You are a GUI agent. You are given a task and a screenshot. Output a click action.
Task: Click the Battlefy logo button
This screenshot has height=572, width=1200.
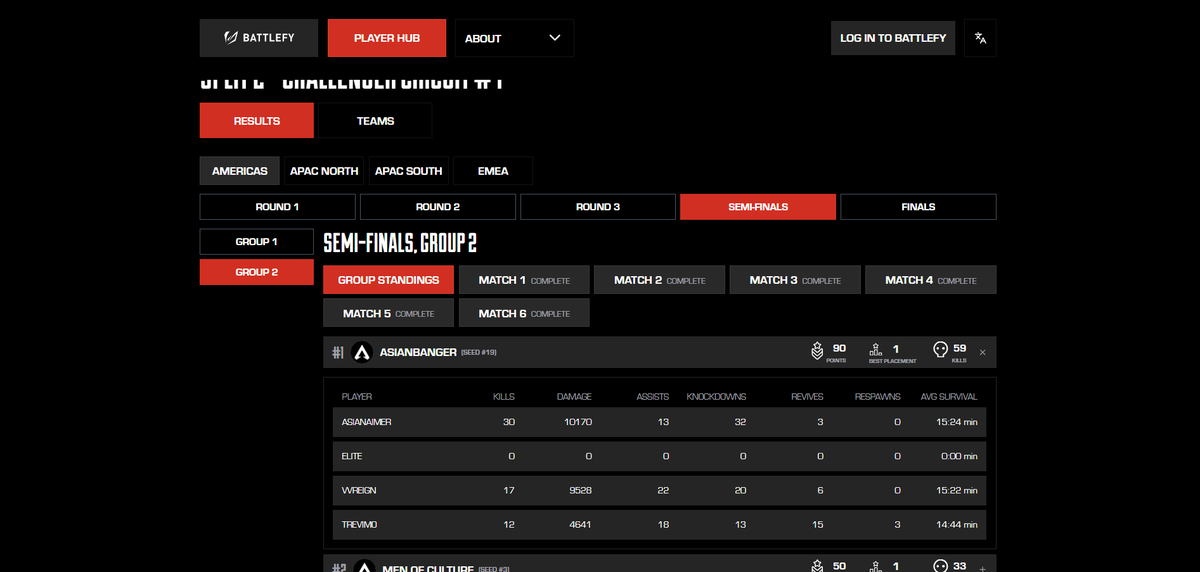[259, 38]
